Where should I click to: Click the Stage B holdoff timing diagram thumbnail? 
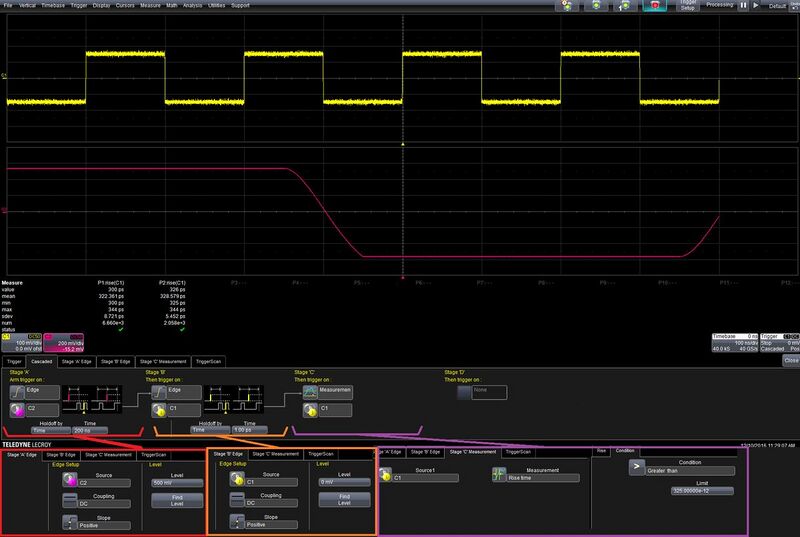pyautogui.click(x=234, y=399)
